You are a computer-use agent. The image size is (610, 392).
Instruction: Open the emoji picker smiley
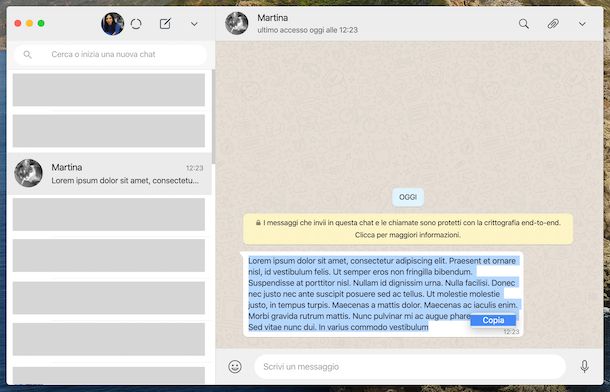(235, 367)
